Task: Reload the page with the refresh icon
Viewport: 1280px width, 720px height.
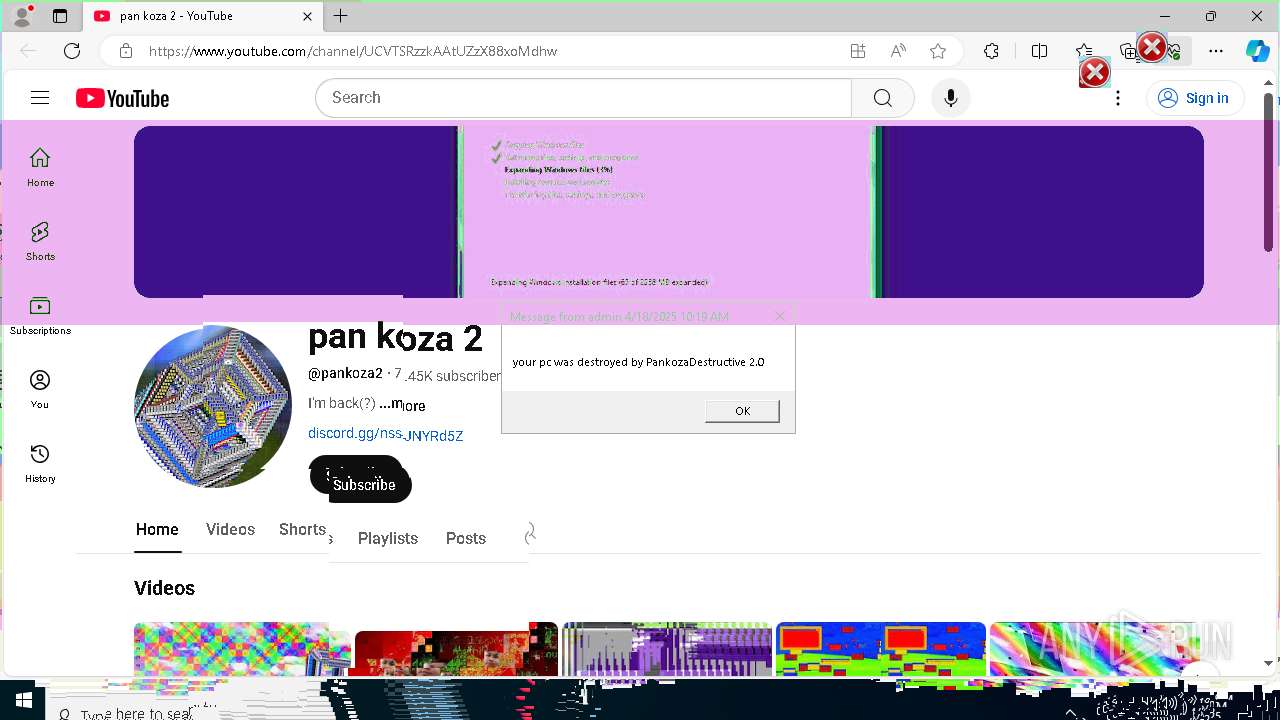Action: [x=72, y=51]
